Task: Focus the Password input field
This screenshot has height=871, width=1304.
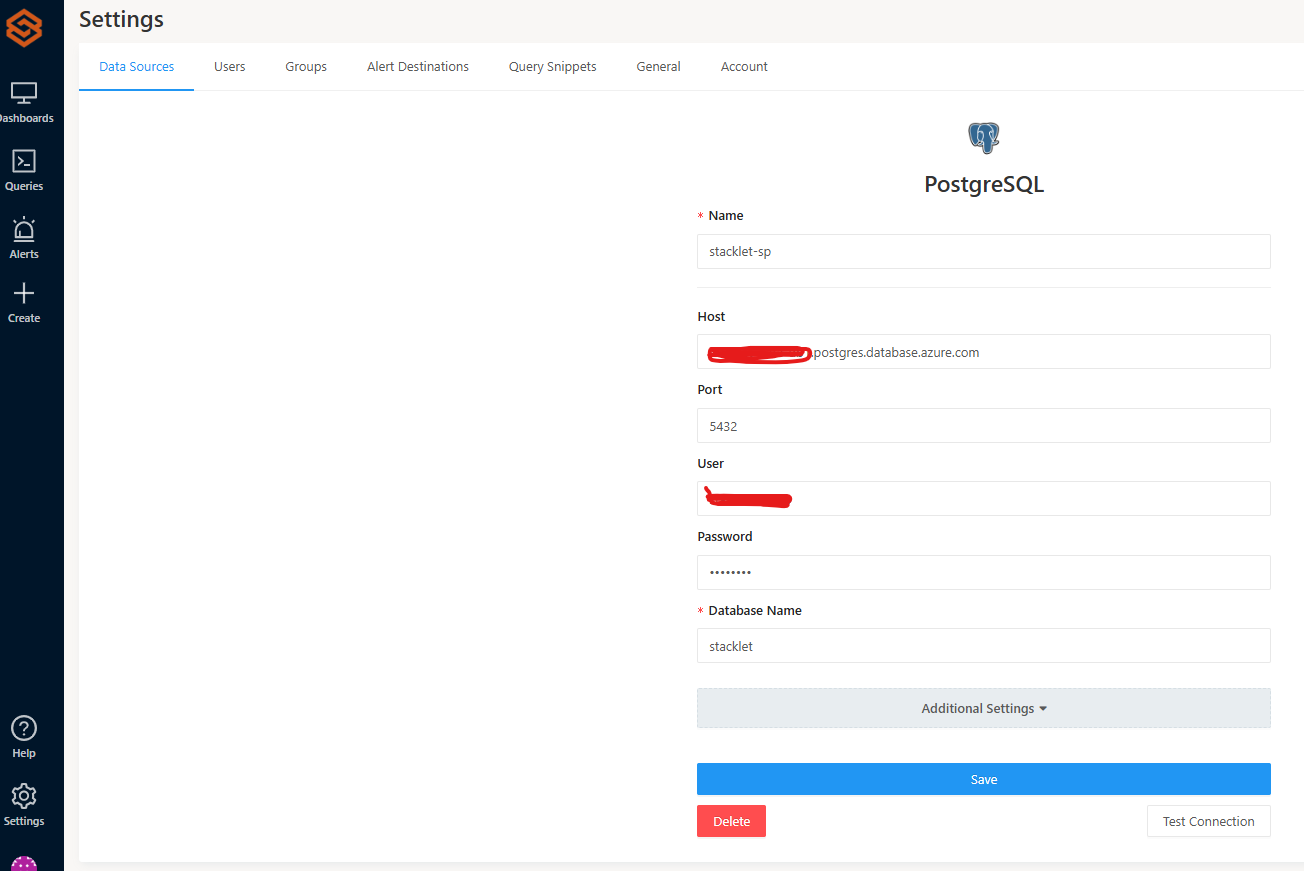Action: [984, 572]
